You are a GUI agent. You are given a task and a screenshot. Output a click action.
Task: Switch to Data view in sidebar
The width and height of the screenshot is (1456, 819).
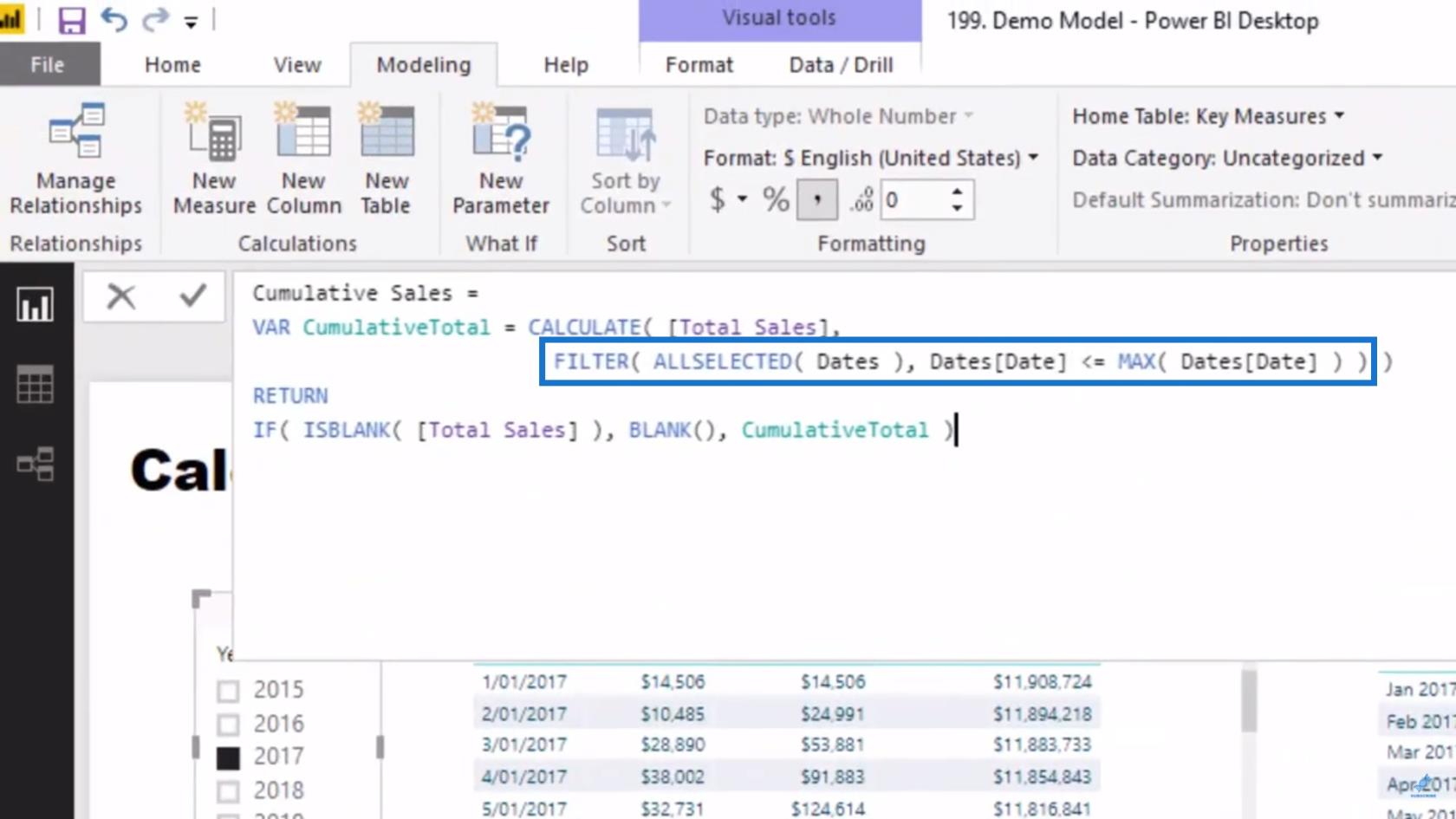click(x=35, y=384)
